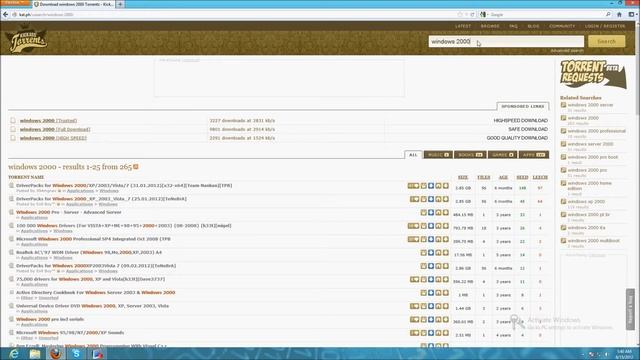The image size is (640, 360).
Task: Click blue download icon for Realtek AC'97 WDM Driver
Action: [x=431, y=253]
